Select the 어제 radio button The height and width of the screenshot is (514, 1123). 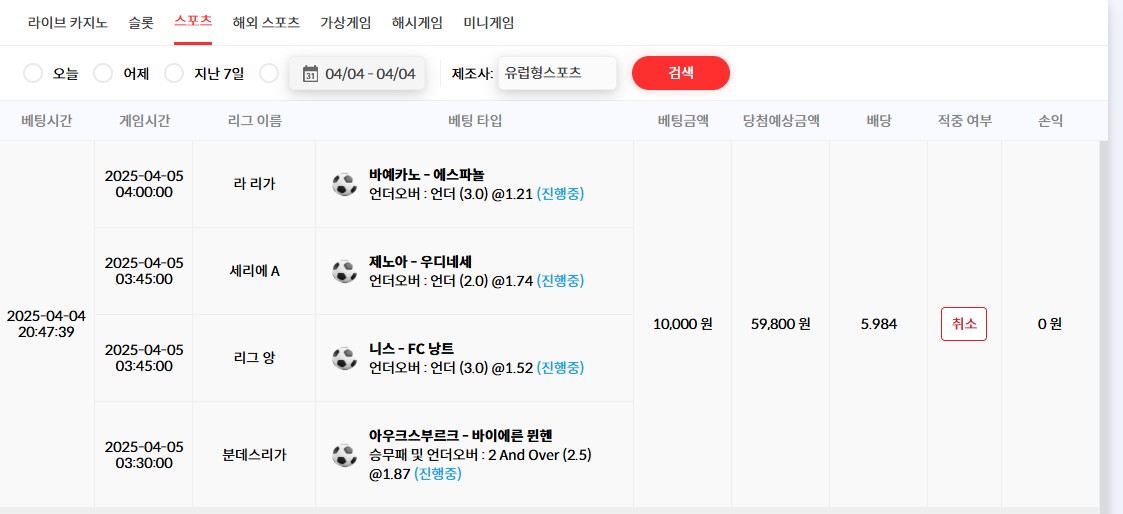coord(103,73)
